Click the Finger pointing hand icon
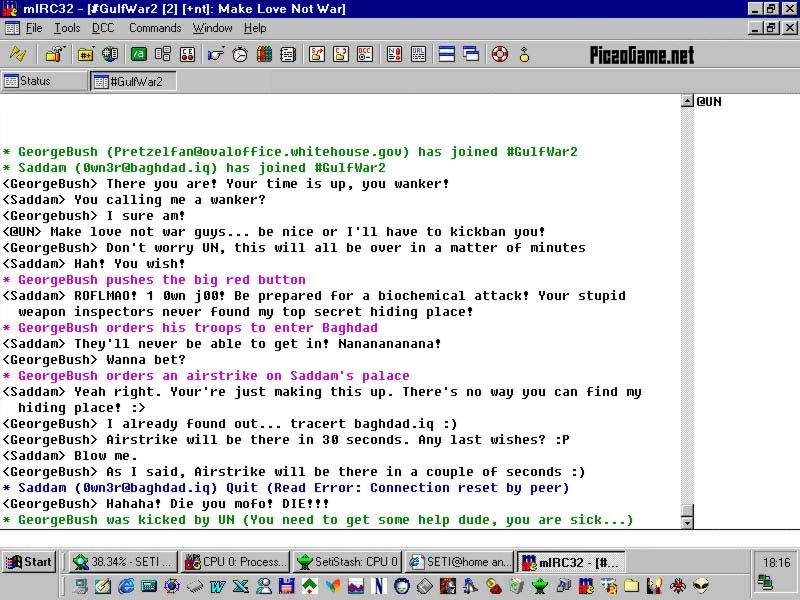Viewport: 800px width, 600px height. (216, 54)
